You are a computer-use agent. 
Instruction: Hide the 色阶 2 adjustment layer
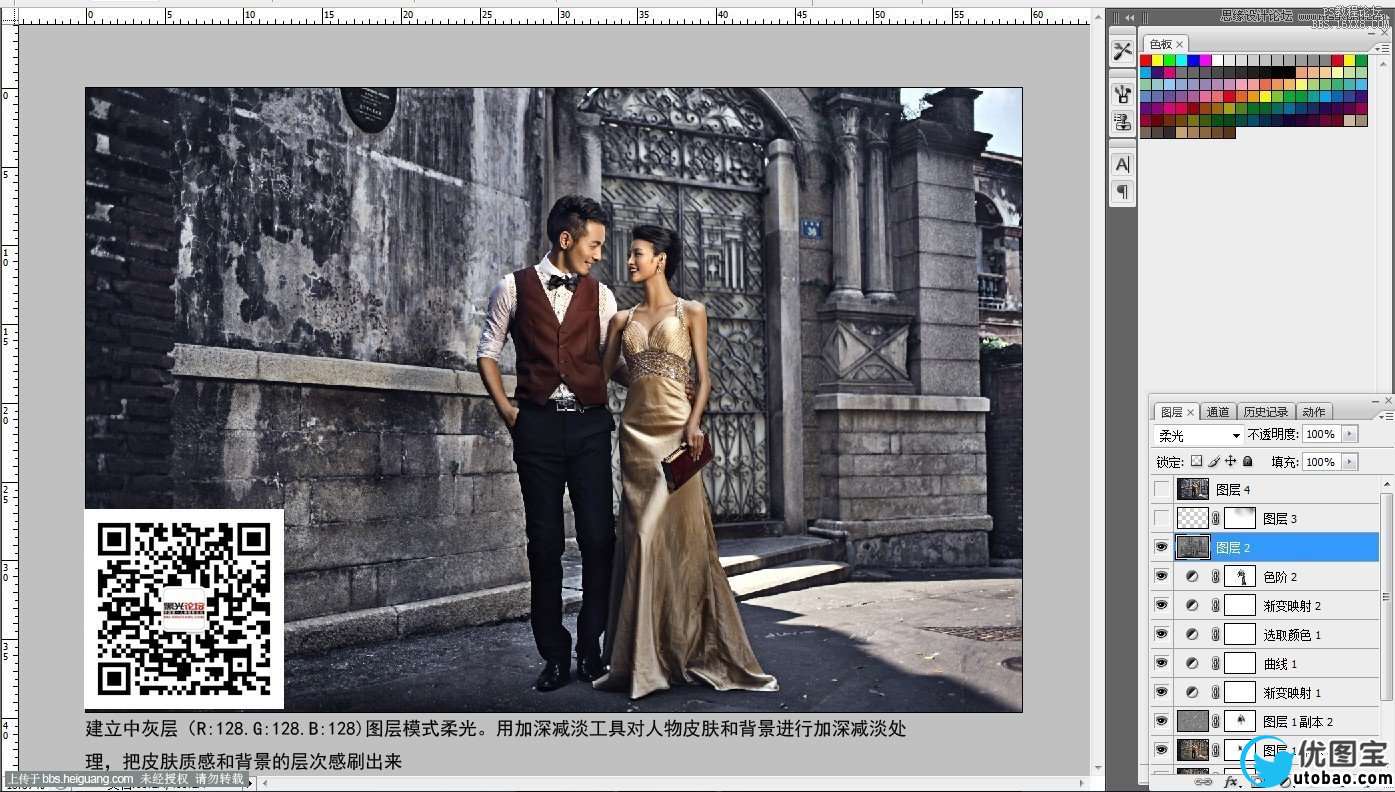[x=1161, y=577]
